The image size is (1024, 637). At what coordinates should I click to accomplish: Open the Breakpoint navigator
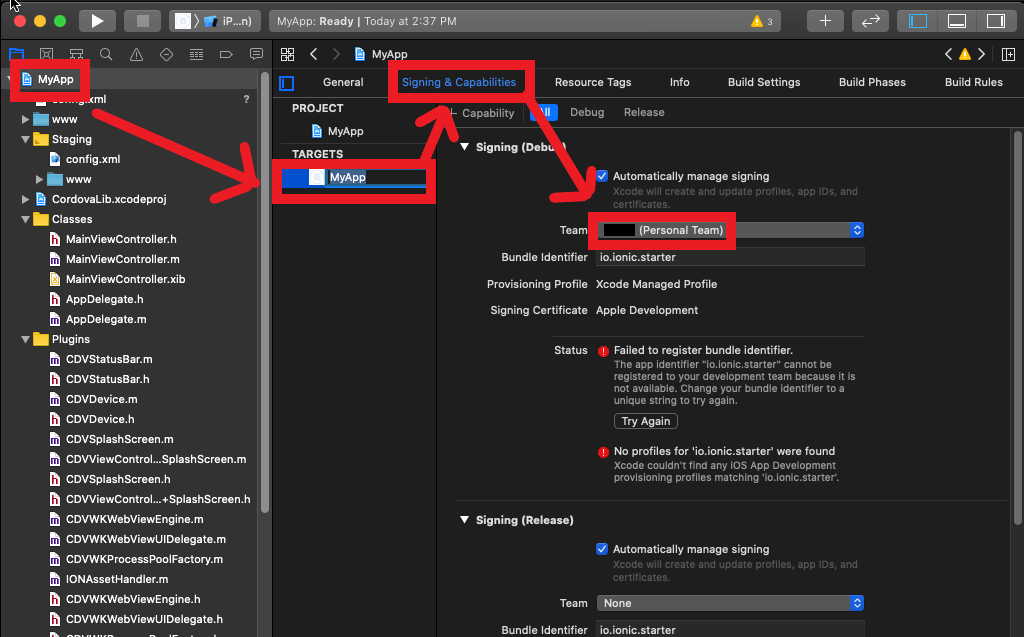coord(226,54)
